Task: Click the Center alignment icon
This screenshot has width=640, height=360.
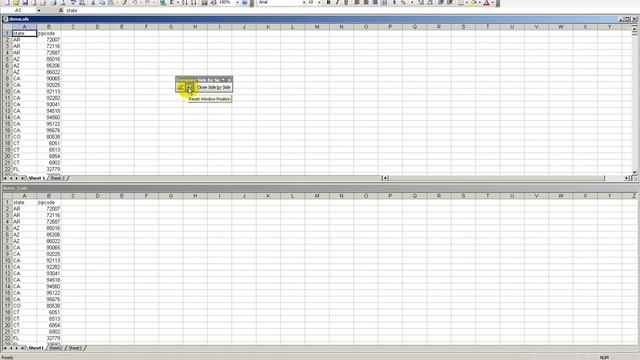Action: [366, 2]
